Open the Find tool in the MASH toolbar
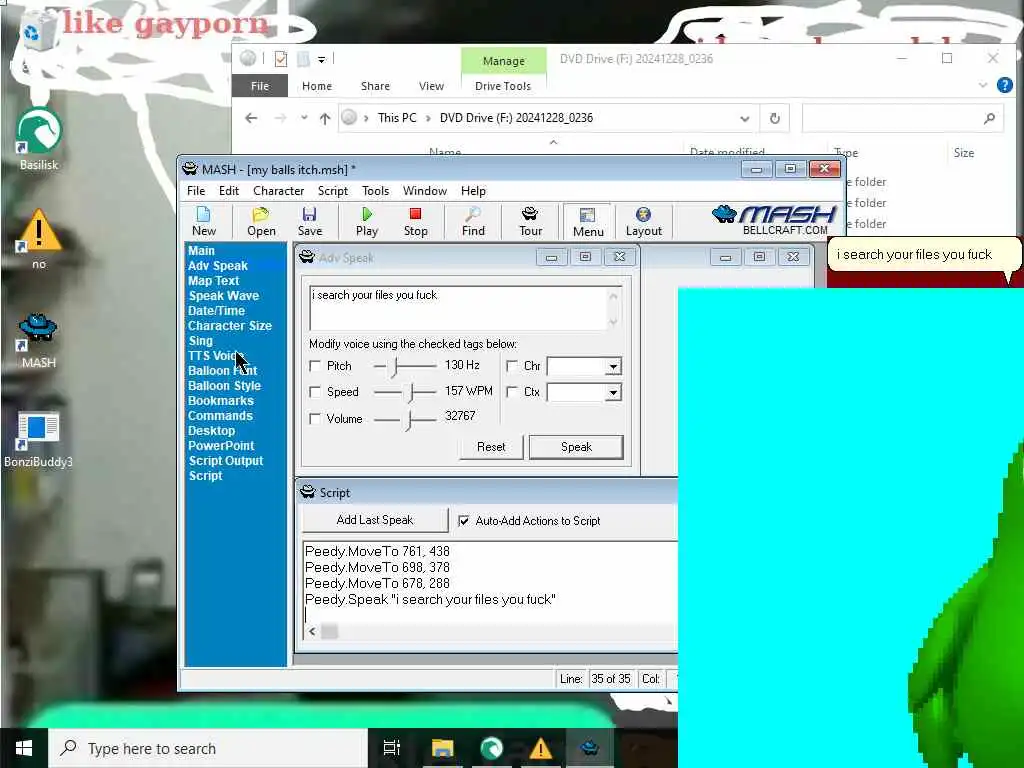The width and height of the screenshot is (1024, 768). click(x=473, y=221)
